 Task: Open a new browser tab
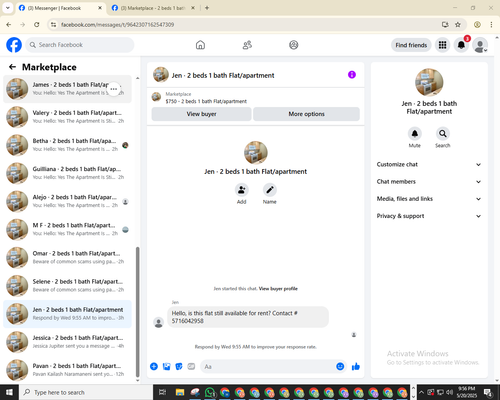pyautogui.click(x=207, y=8)
